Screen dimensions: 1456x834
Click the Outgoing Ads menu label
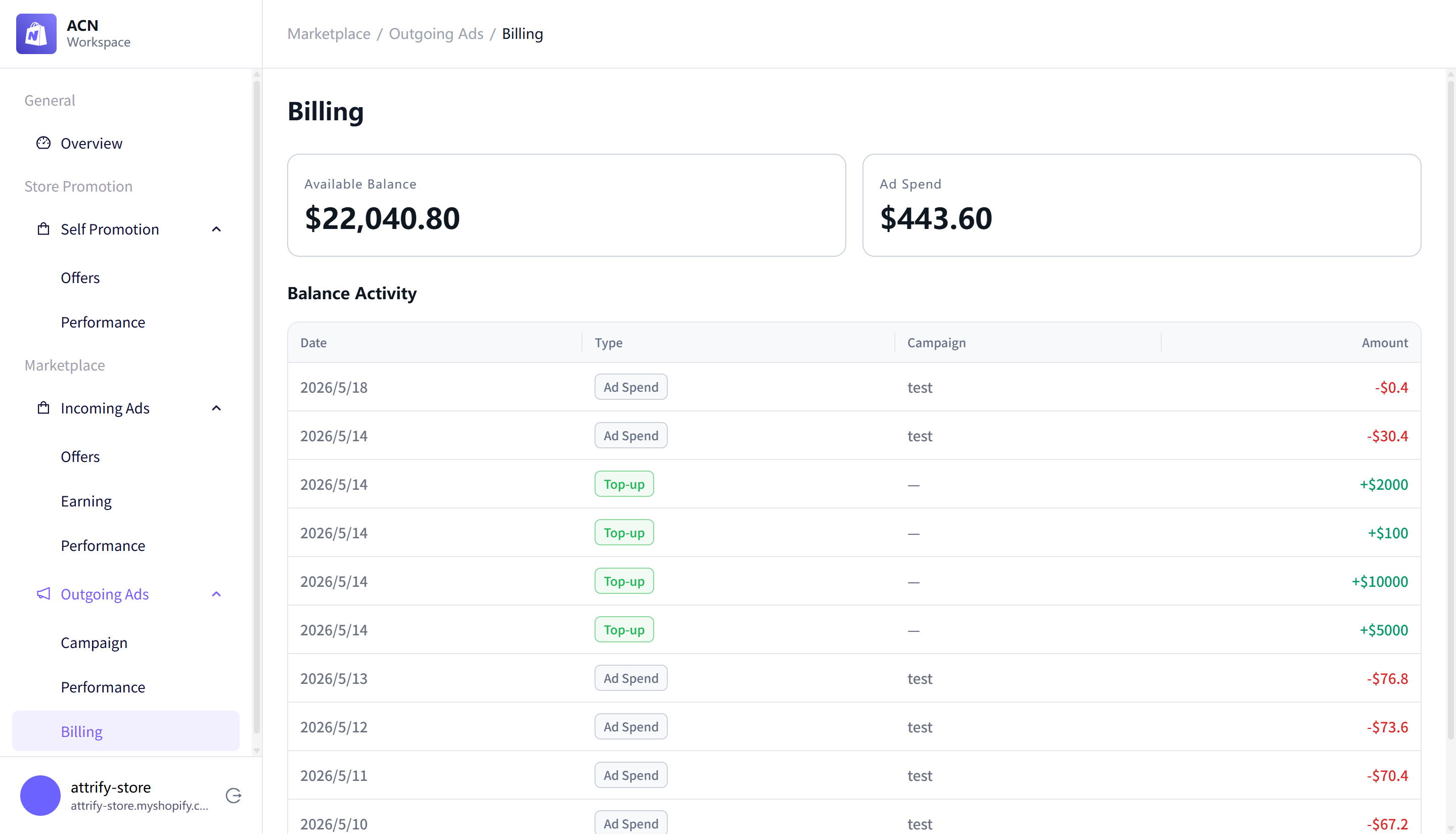[x=105, y=594]
